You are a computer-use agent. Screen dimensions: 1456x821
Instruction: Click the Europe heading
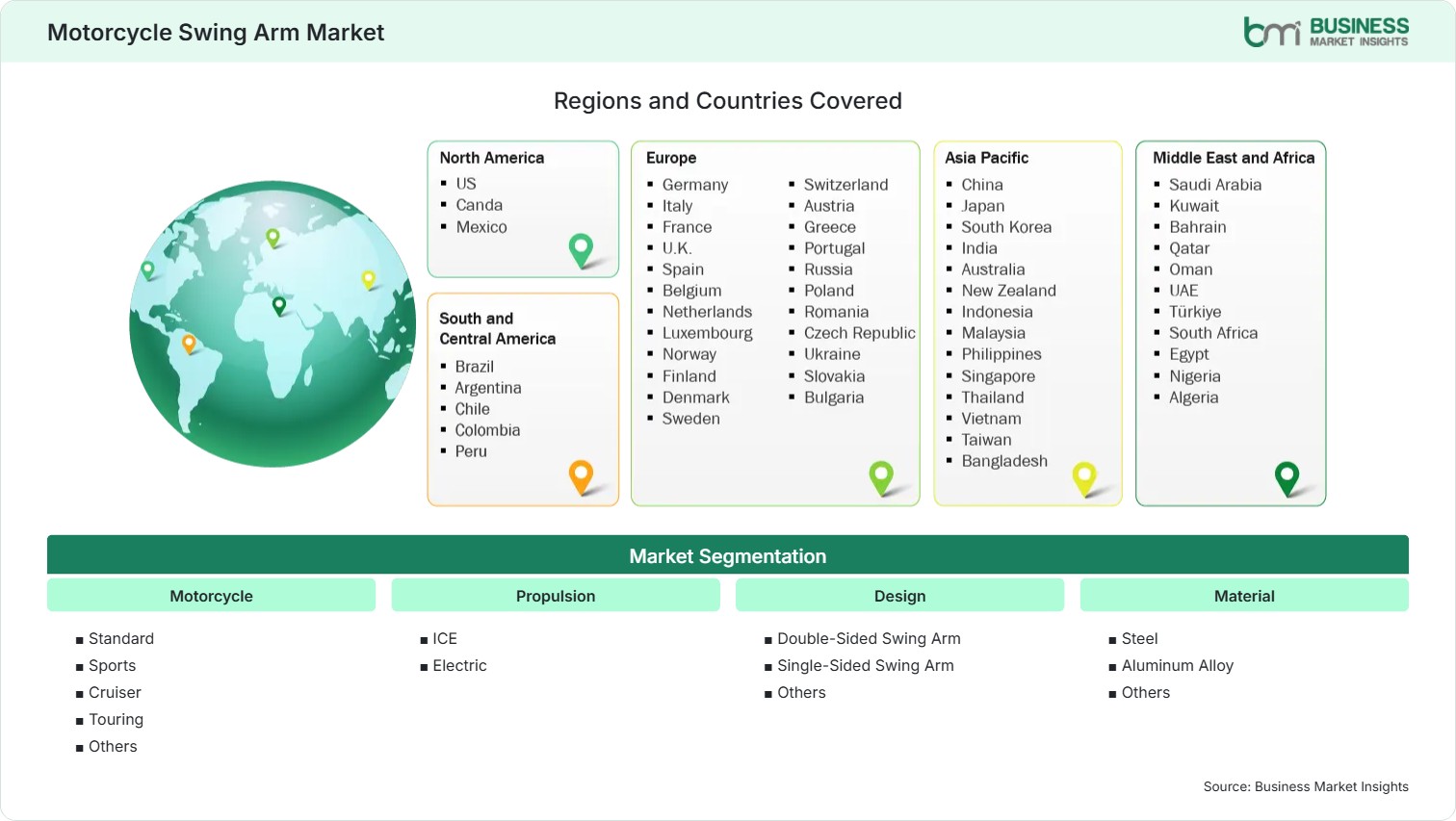(671, 158)
